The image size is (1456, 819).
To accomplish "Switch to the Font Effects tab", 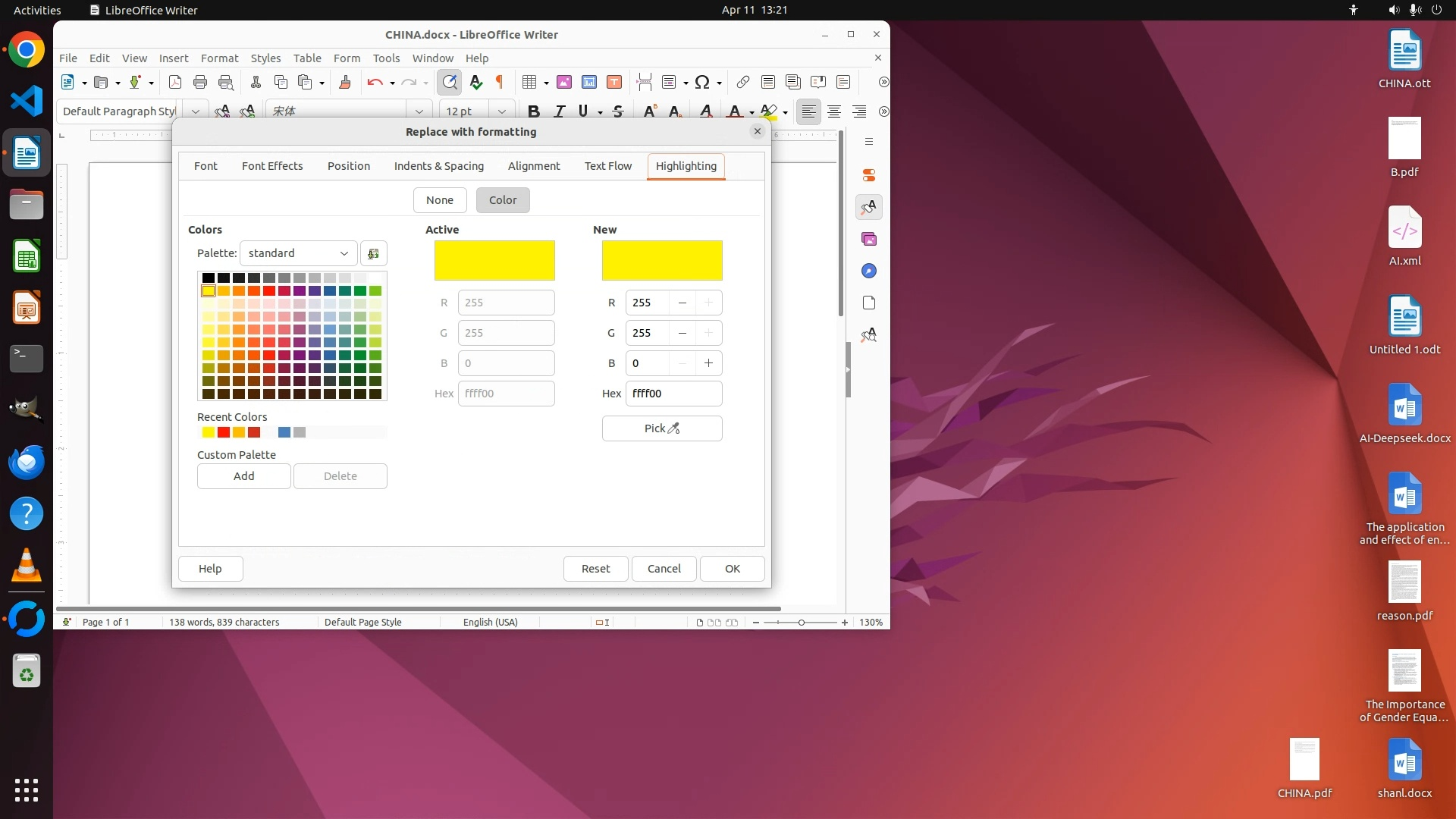I will click(x=272, y=166).
